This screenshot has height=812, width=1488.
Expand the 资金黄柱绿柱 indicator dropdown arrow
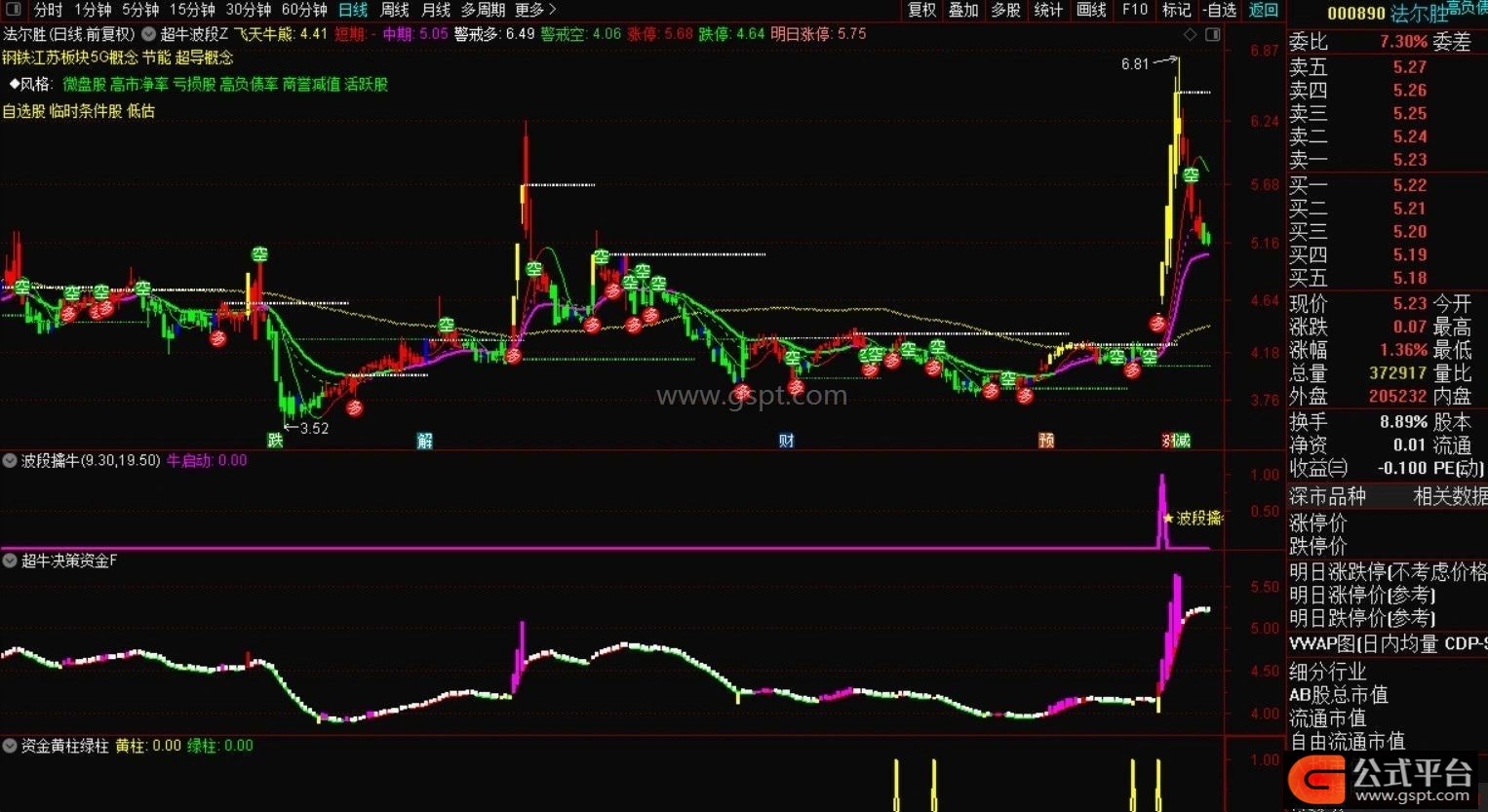coord(11,746)
